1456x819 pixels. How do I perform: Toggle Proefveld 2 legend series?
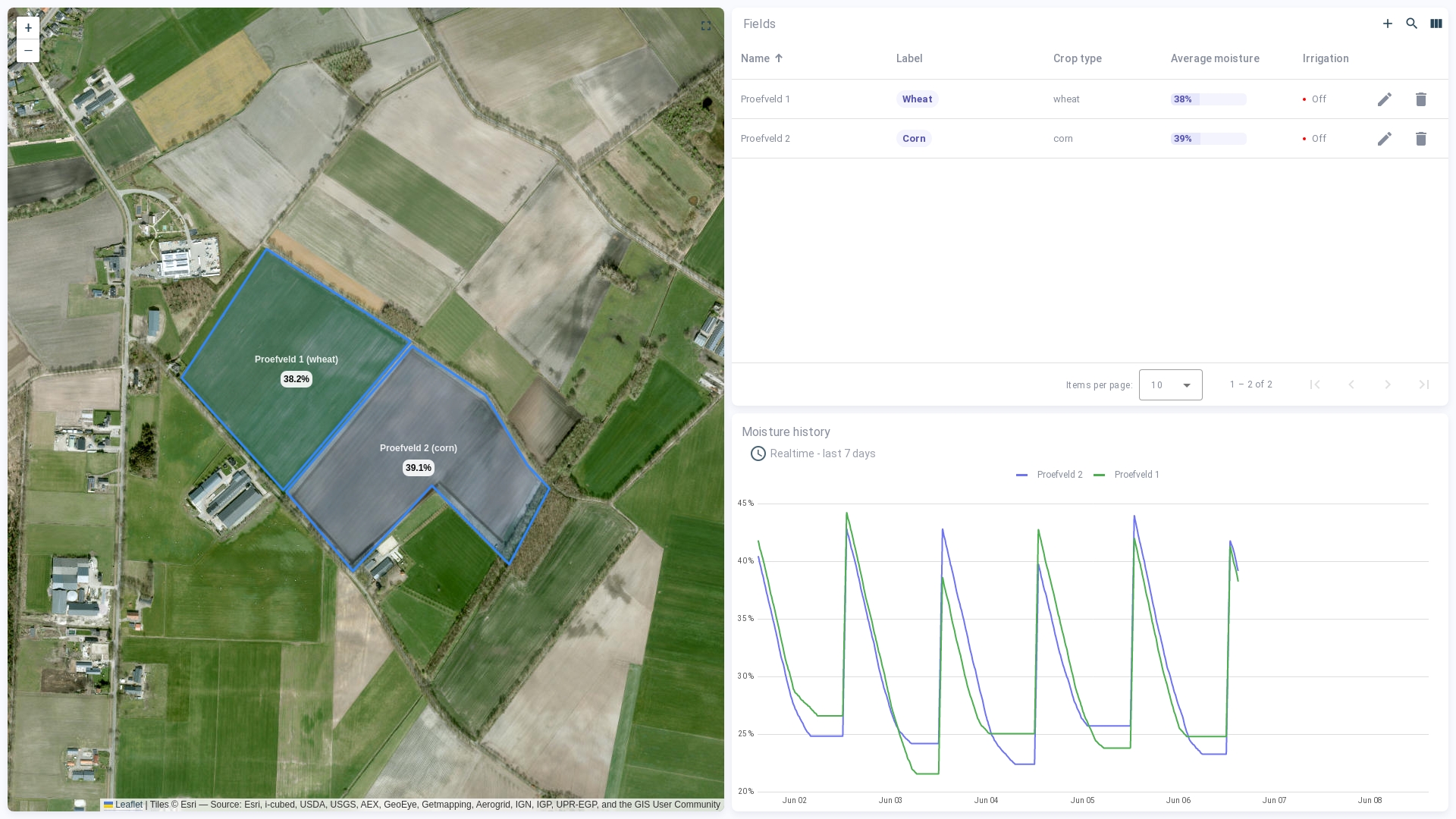(x=1050, y=475)
